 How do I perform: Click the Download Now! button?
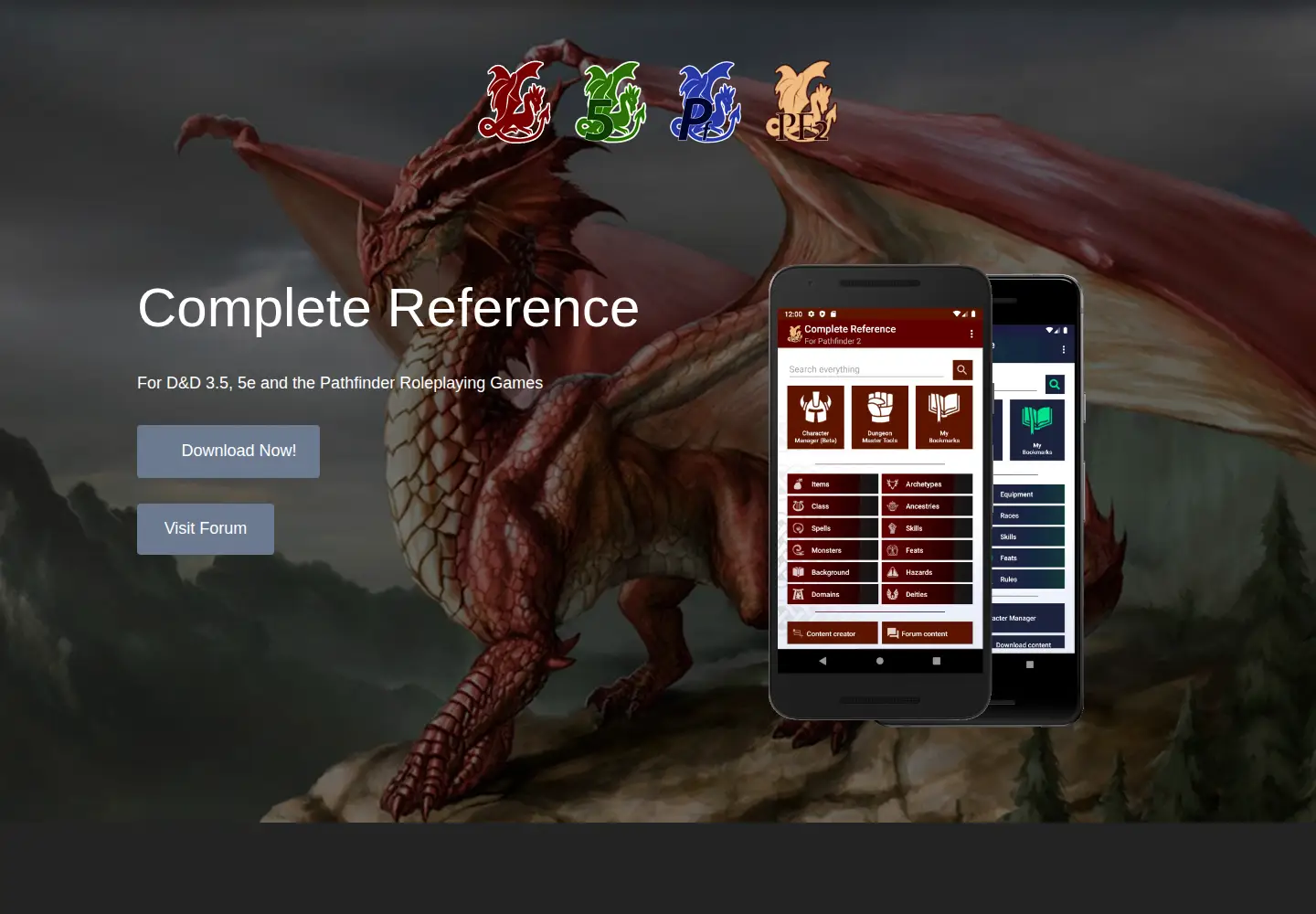228,452
